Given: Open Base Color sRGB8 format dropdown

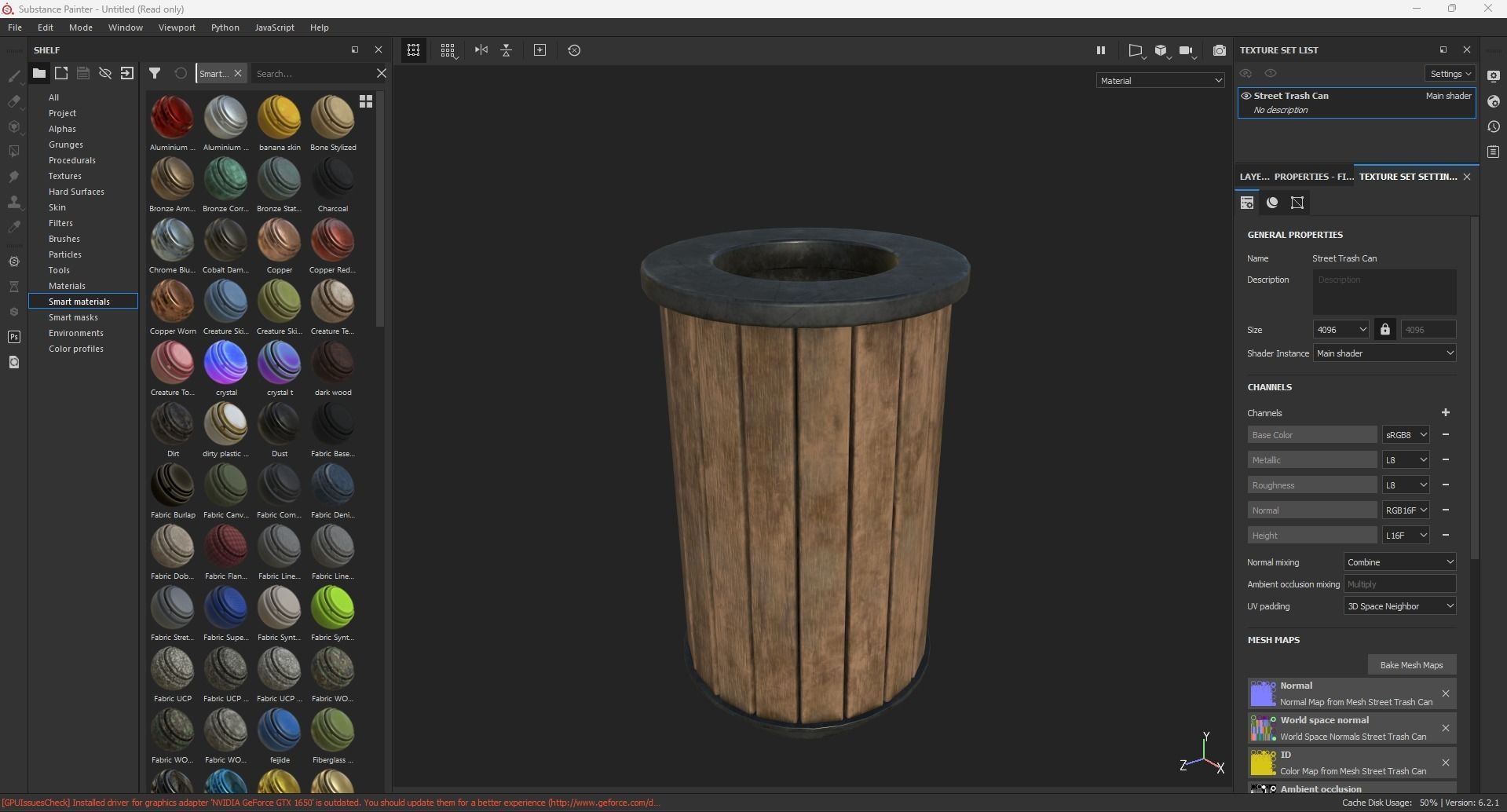Looking at the screenshot, I should click(1406, 435).
